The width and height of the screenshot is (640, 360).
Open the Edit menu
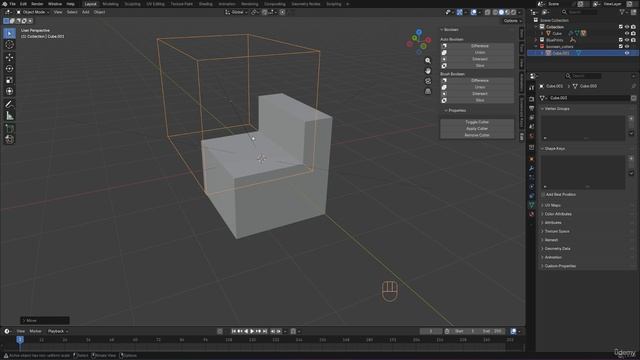(23, 4)
